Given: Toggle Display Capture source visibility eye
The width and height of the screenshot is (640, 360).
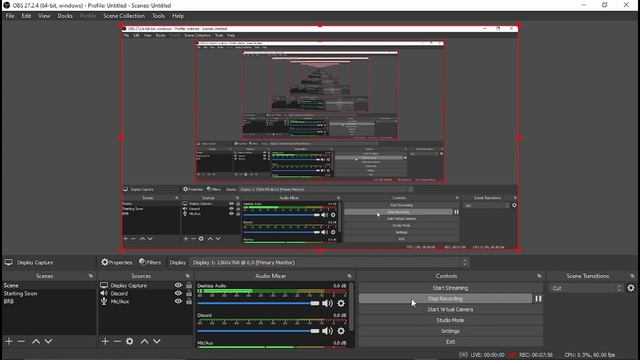Looking at the screenshot, I should click(178, 285).
